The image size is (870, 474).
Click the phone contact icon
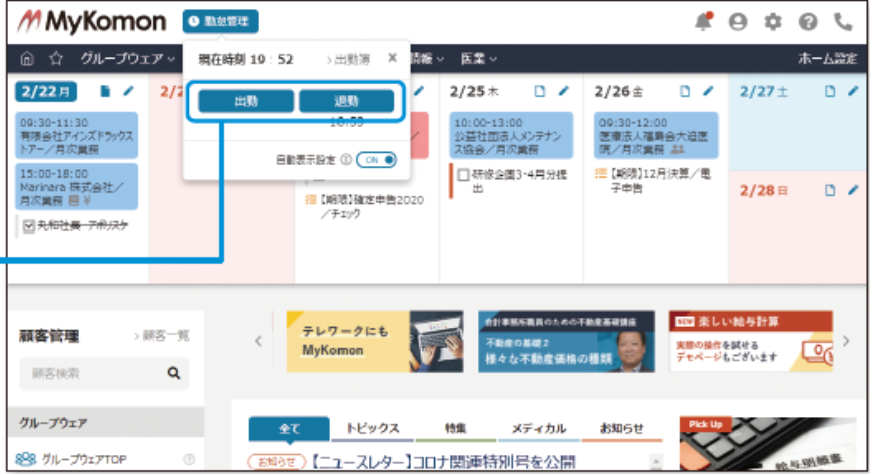pos(843,22)
